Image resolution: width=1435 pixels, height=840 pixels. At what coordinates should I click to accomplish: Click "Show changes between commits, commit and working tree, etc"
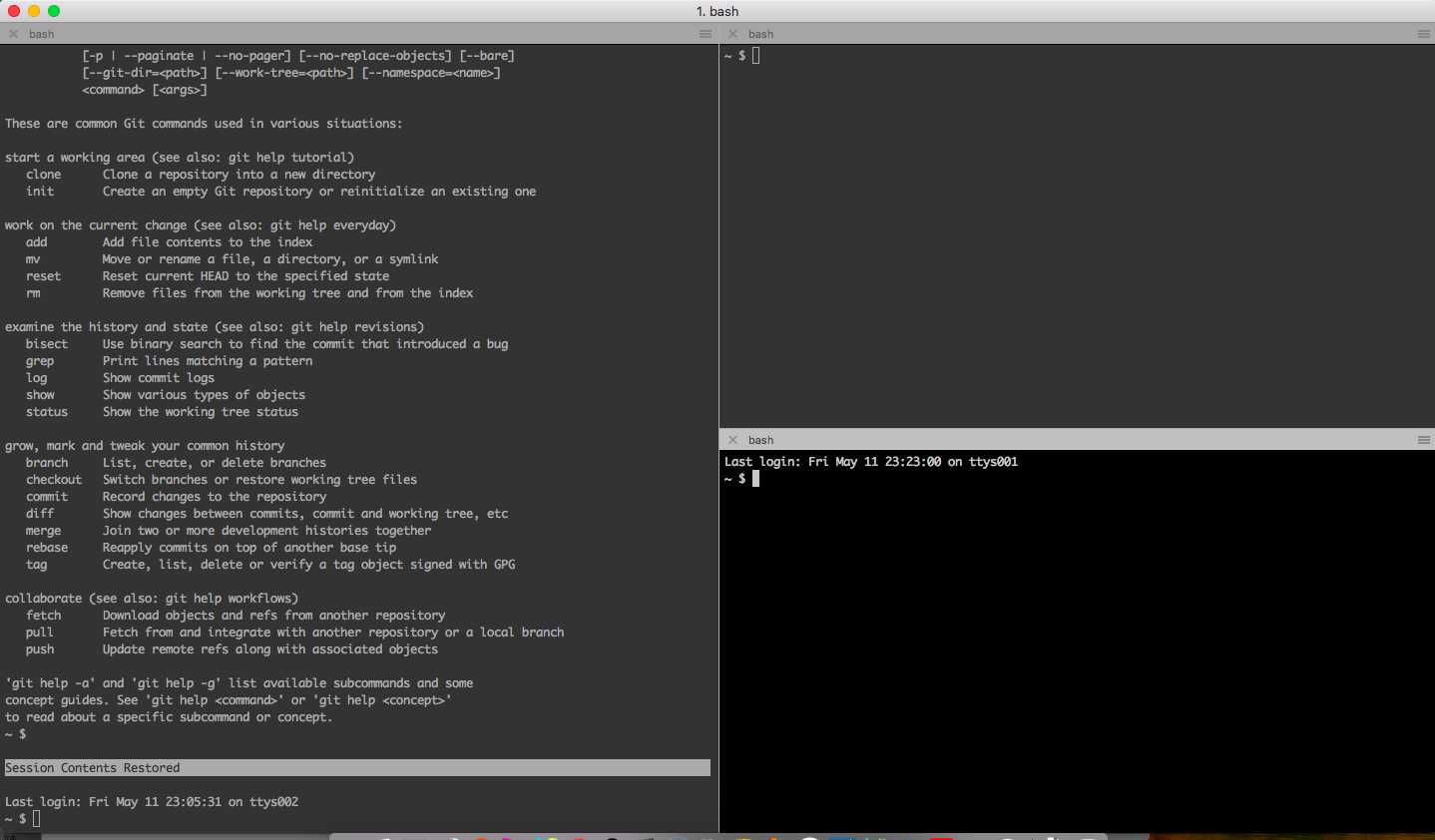point(305,514)
